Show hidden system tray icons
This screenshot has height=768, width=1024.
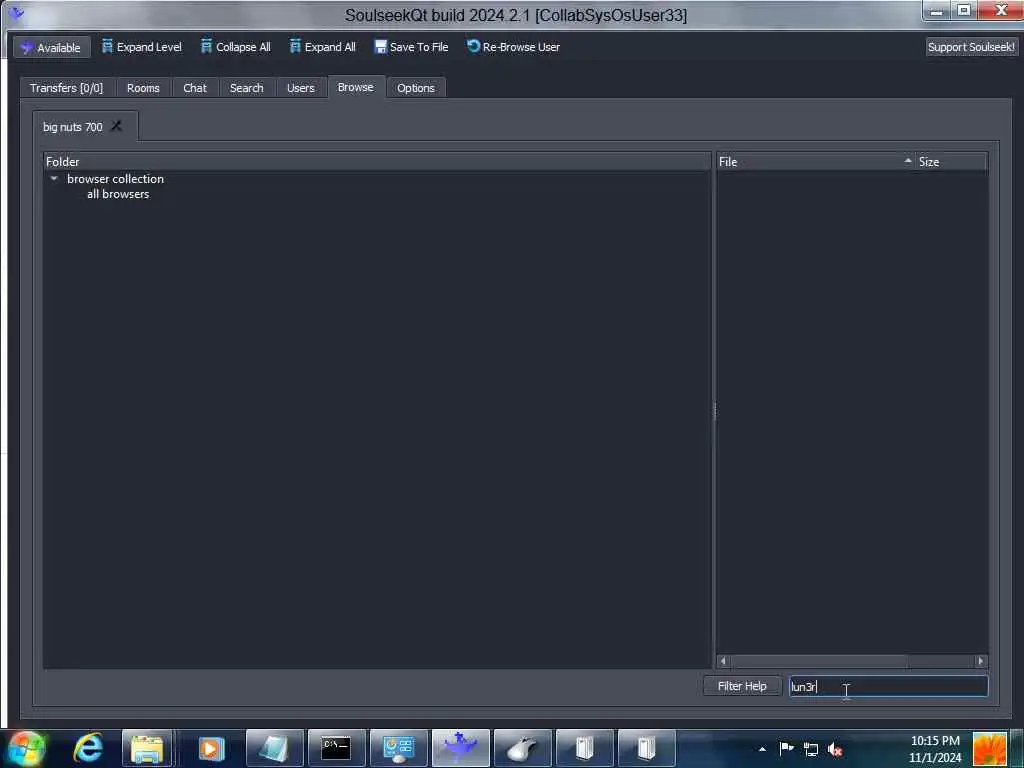pos(762,749)
